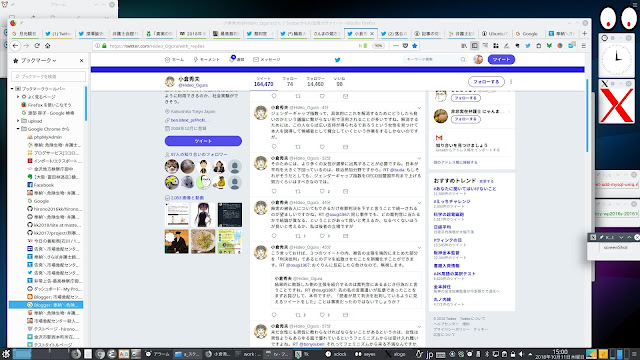This screenshot has height=360, width=640.
Task: Open モーメント in Twitter navigation
Action: [207, 60]
